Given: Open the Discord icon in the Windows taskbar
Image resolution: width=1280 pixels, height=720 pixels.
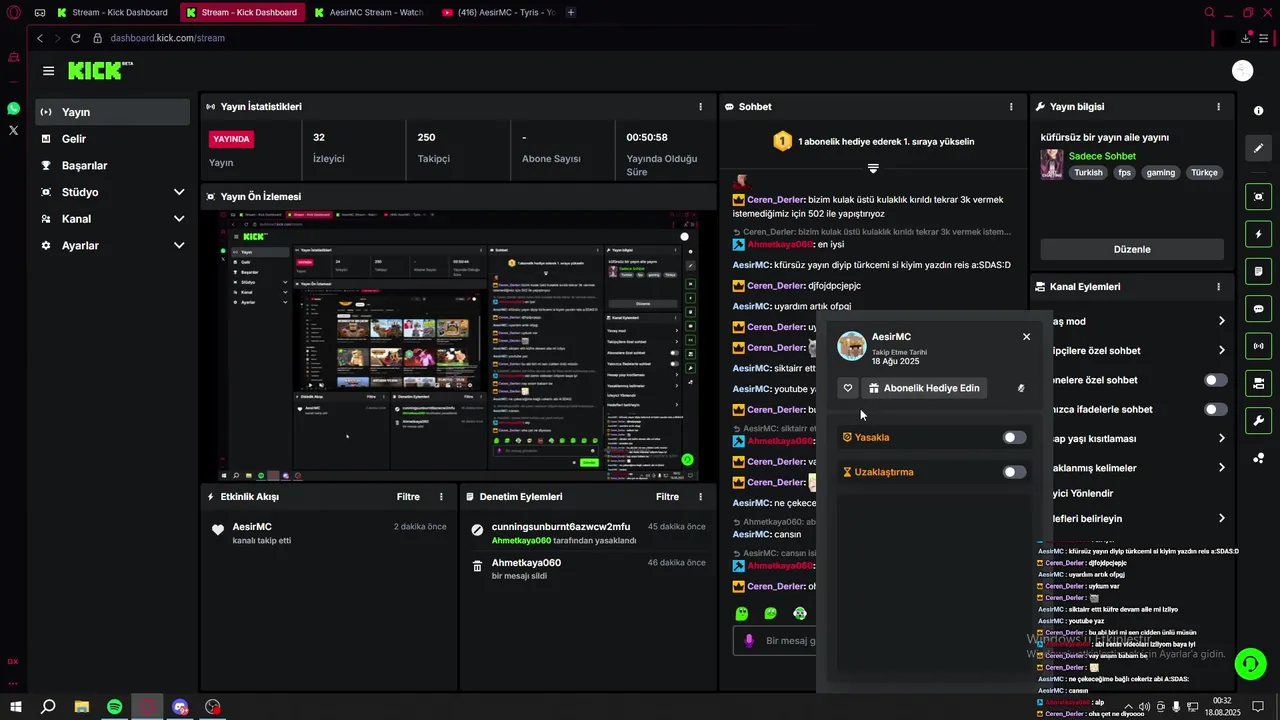Looking at the screenshot, I should [180, 707].
